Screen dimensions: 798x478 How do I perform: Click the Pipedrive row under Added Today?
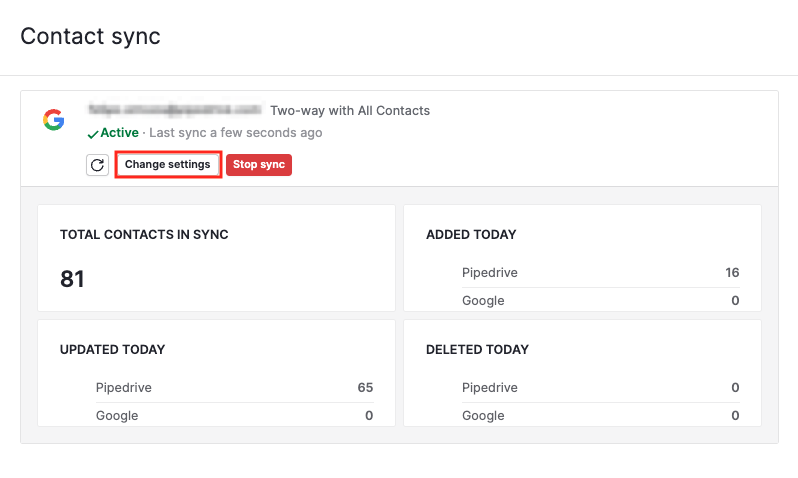click(x=601, y=273)
